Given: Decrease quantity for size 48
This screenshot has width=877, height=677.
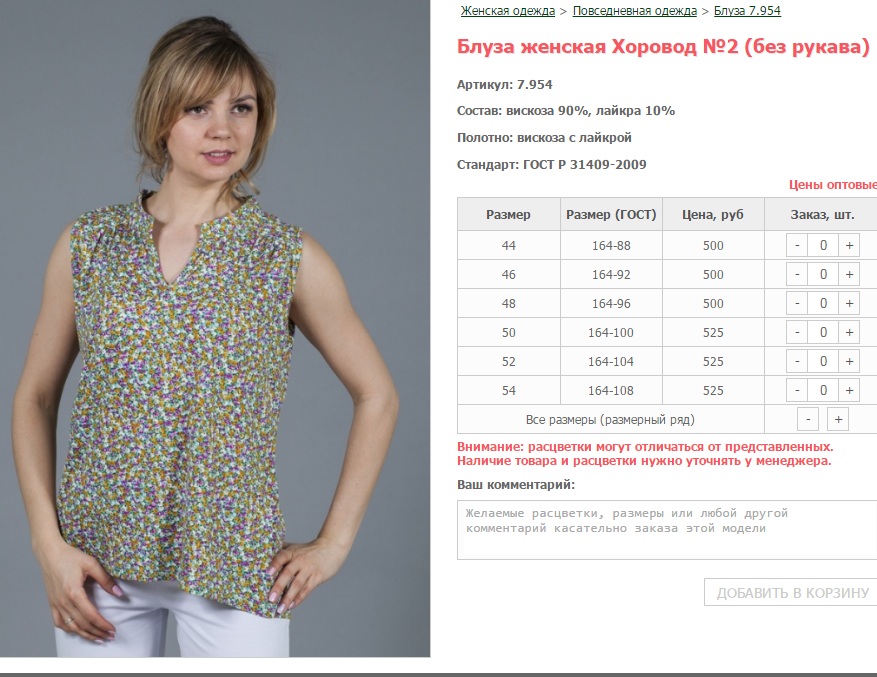Looking at the screenshot, I should coord(797,303).
